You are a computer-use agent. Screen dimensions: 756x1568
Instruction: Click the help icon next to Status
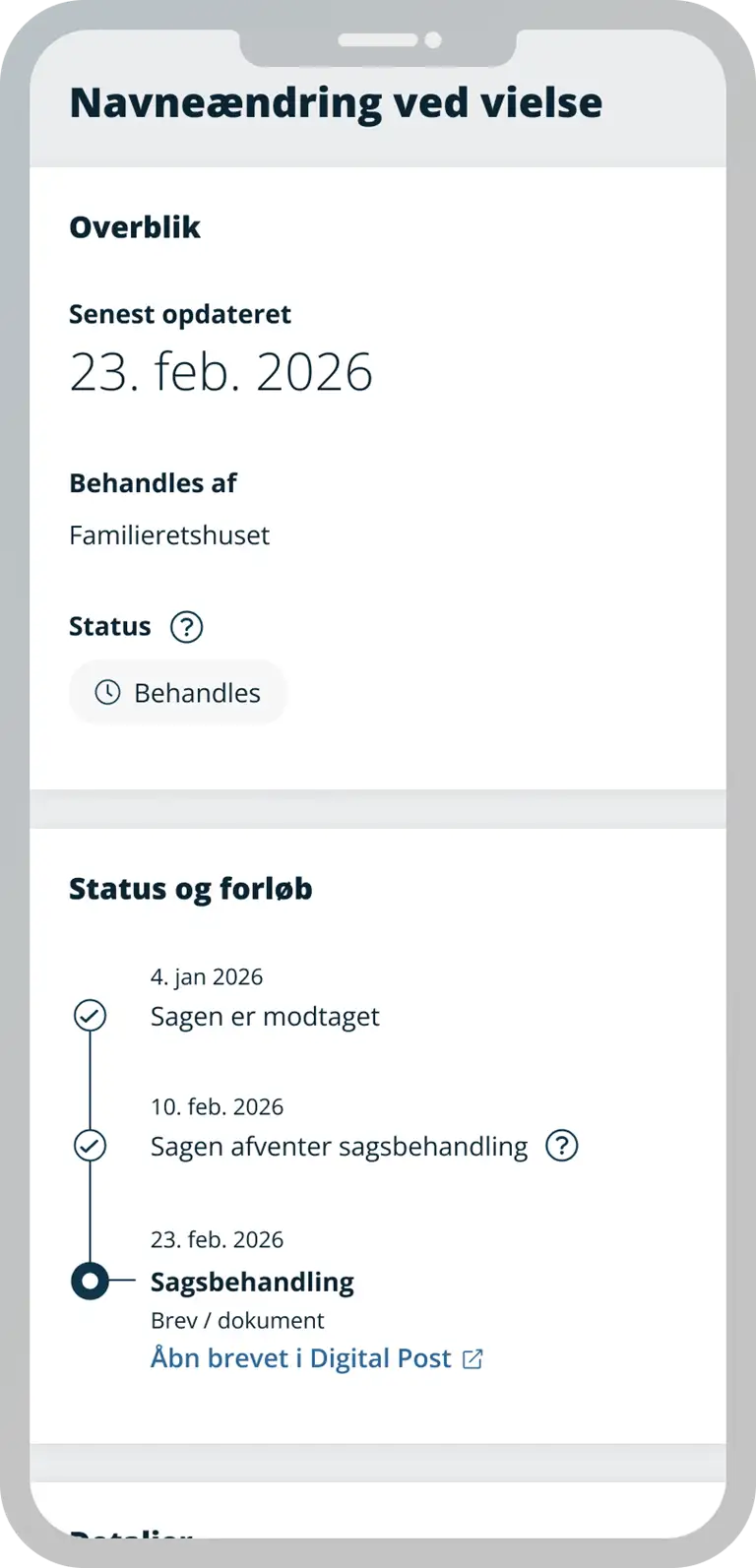186,627
